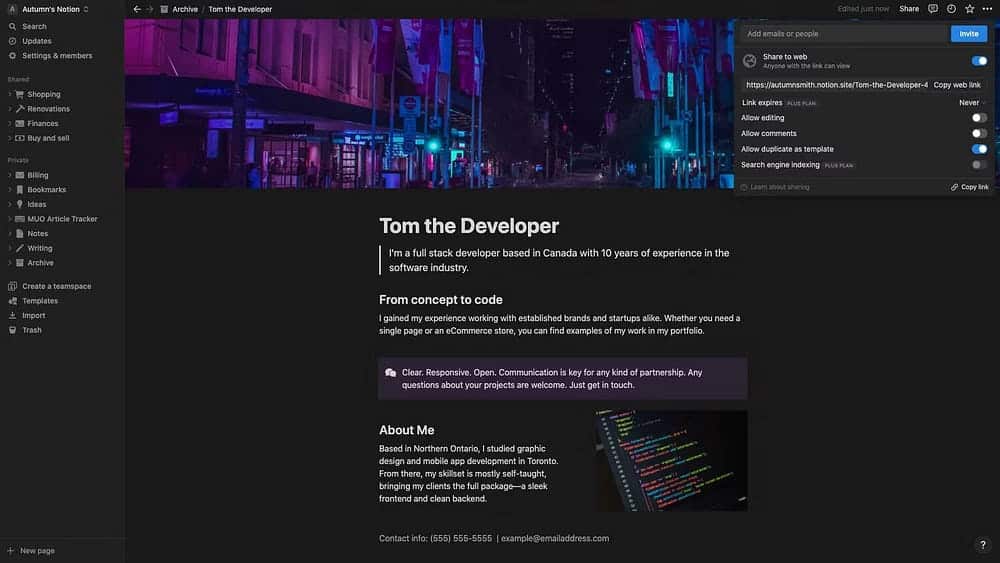Go back using the left arrow
Image resolution: width=1000 pixels, height=563 pixels.
click(x=137, y=9)
